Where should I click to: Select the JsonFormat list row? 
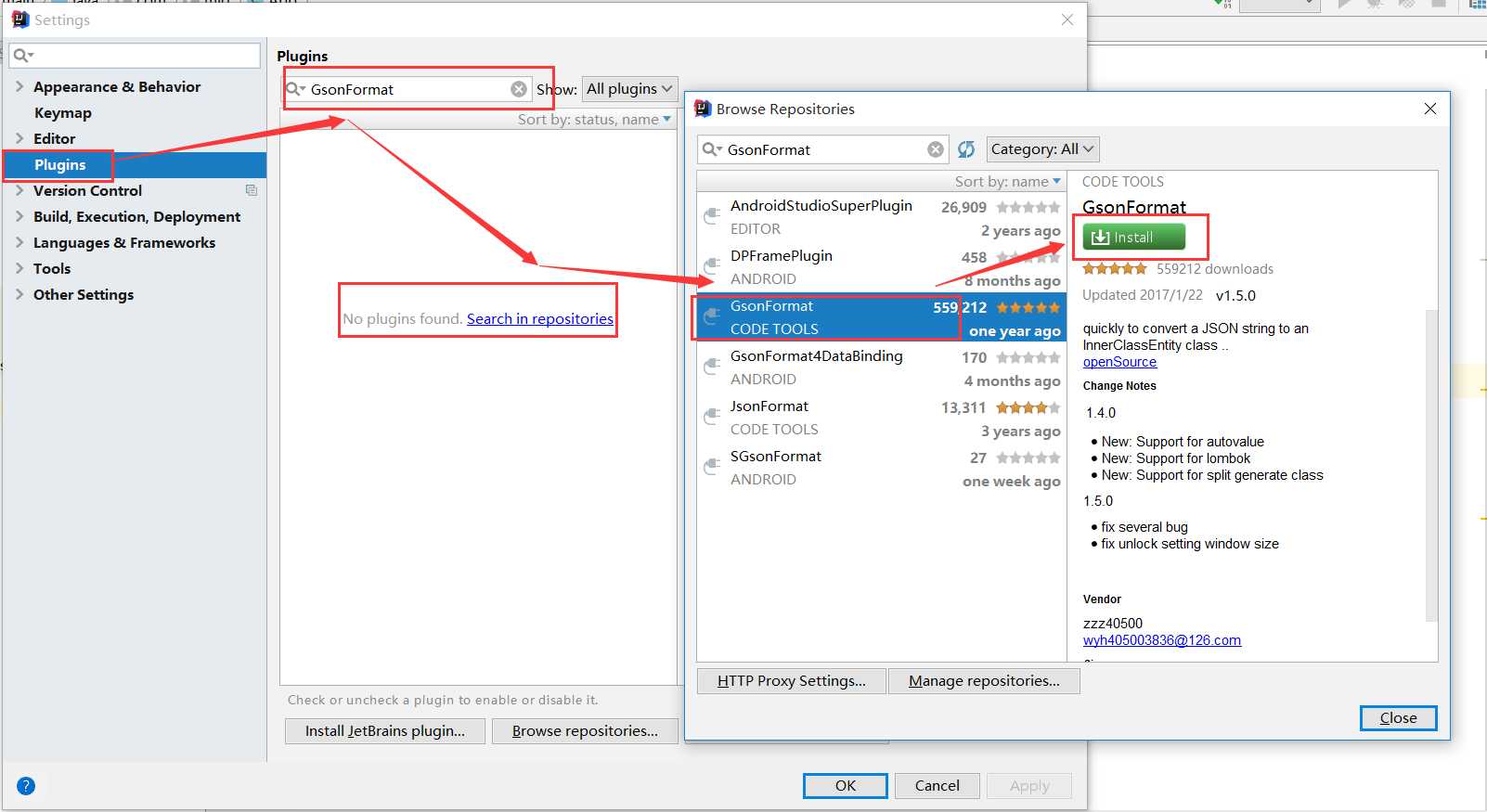click(881, 418)
